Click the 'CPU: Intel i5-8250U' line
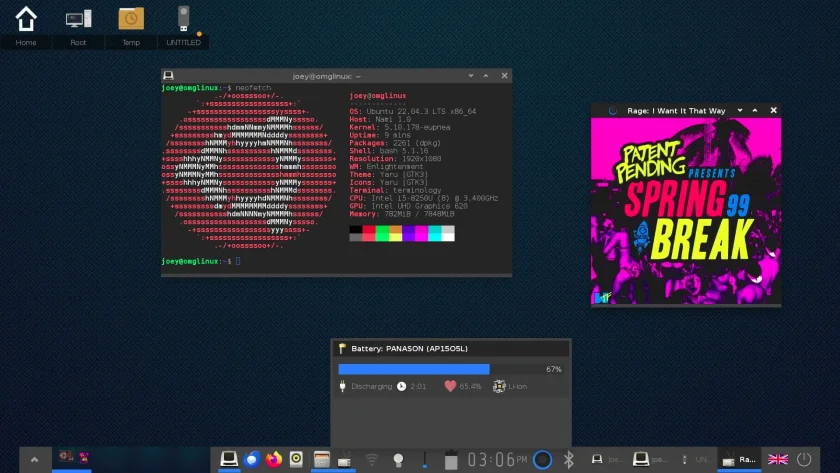Screen dimensions: 840x473 coord(424,198)
